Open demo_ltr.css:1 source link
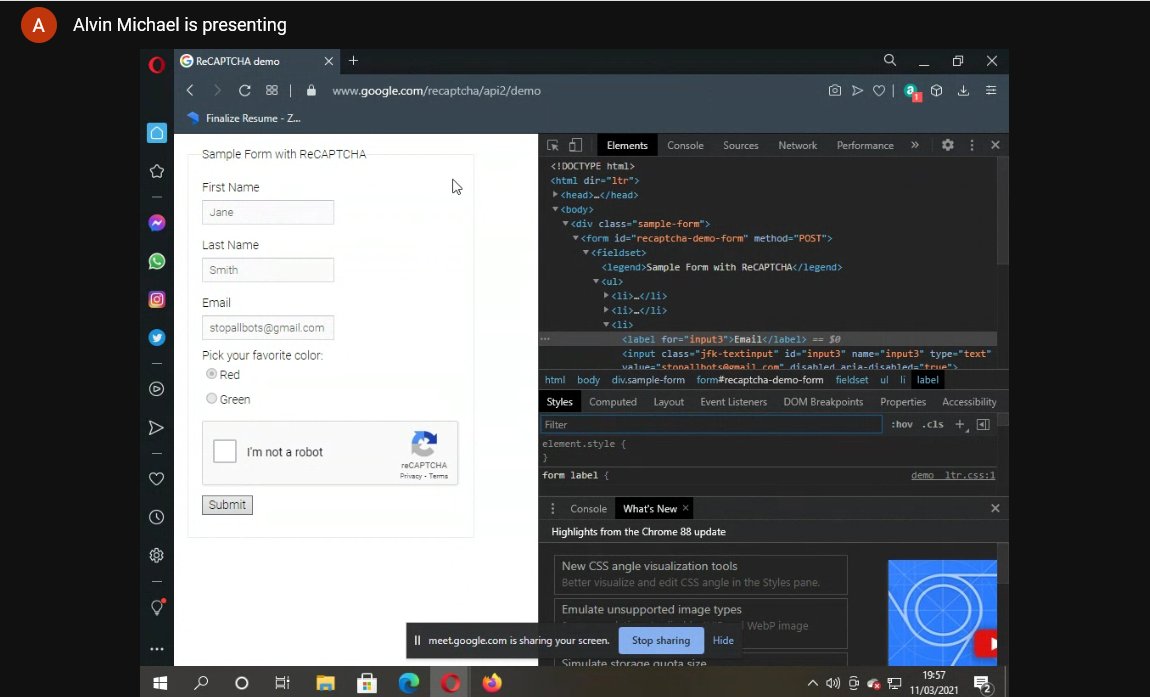1150x697 pixels. tap(953, 475)
